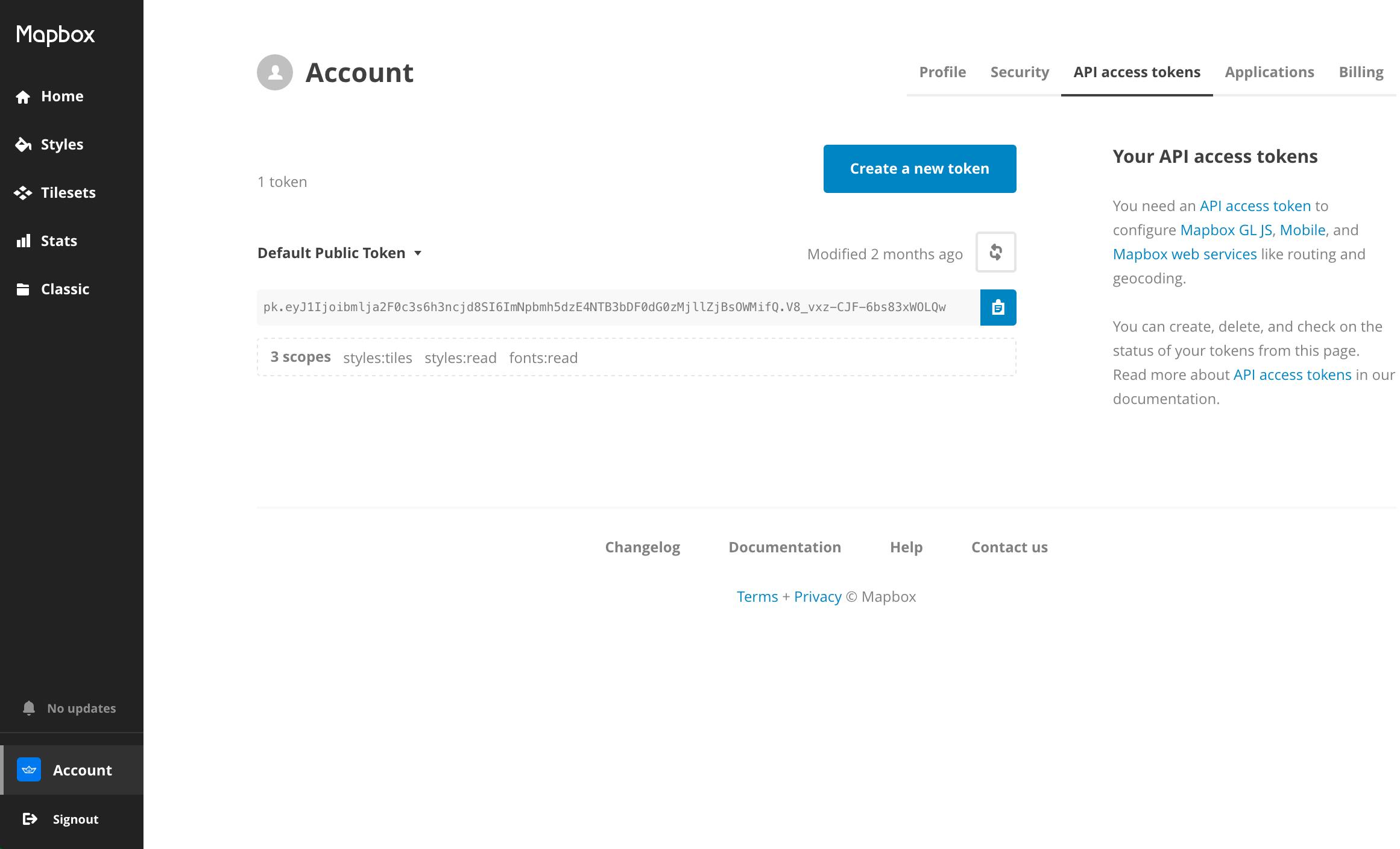
Task: Open Stats via the bar chart icon
Action: 23,241
